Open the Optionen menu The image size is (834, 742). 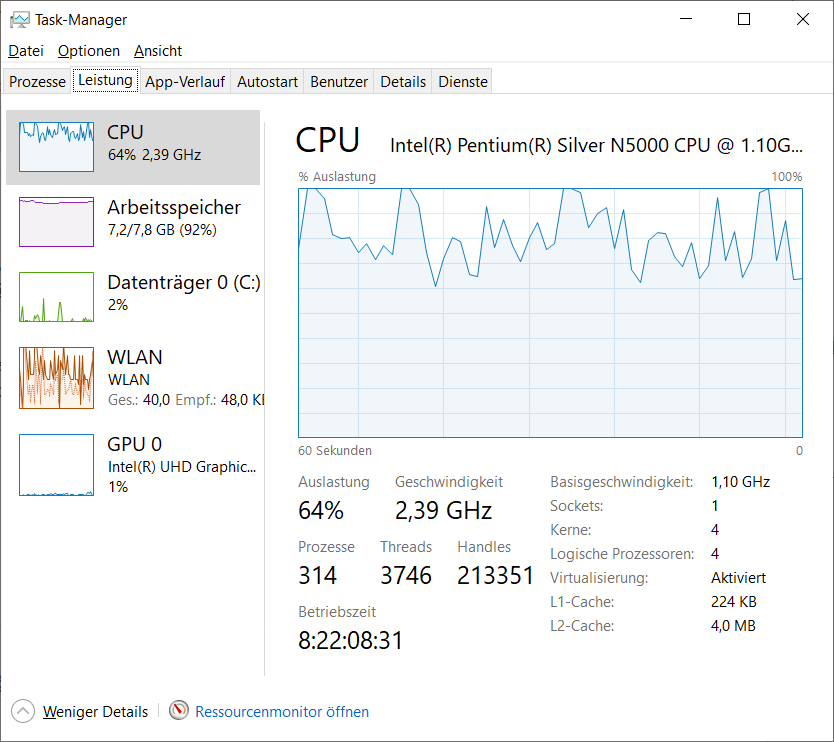[89, 51]
